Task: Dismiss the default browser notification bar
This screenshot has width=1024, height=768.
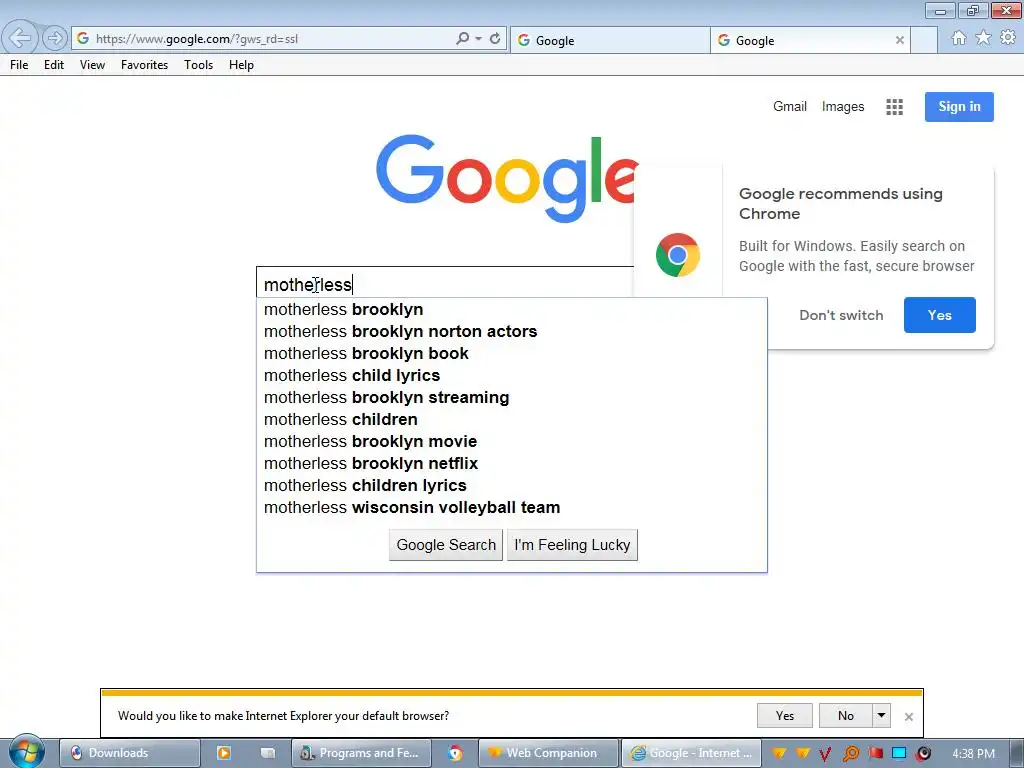Action: point(908,716)
